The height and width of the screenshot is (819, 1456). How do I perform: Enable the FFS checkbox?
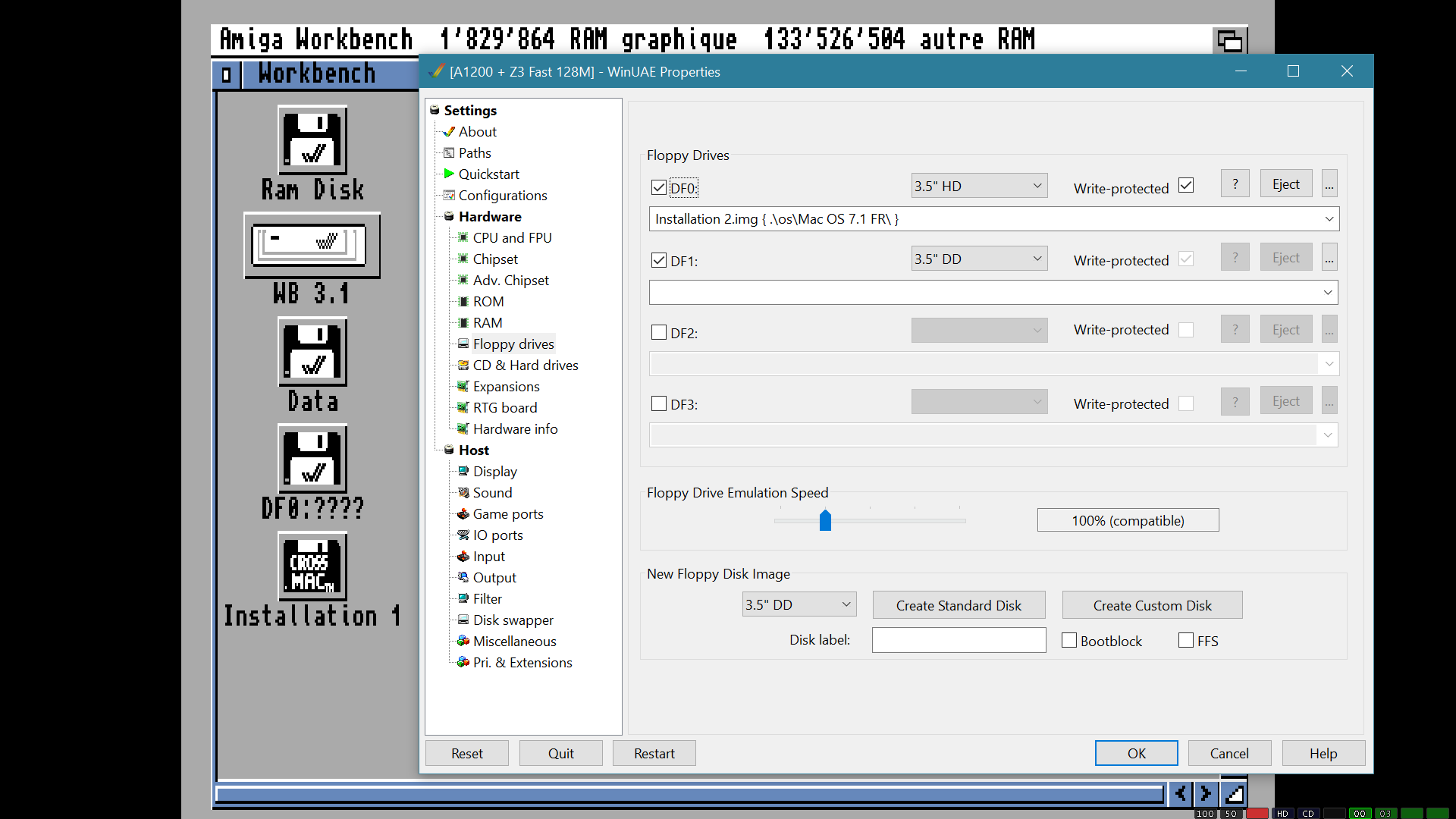[x=1186, y=640]
